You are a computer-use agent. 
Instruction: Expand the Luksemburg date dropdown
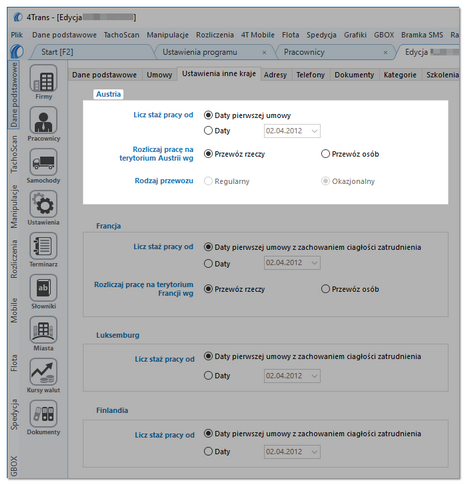click(x=314, y=376)
